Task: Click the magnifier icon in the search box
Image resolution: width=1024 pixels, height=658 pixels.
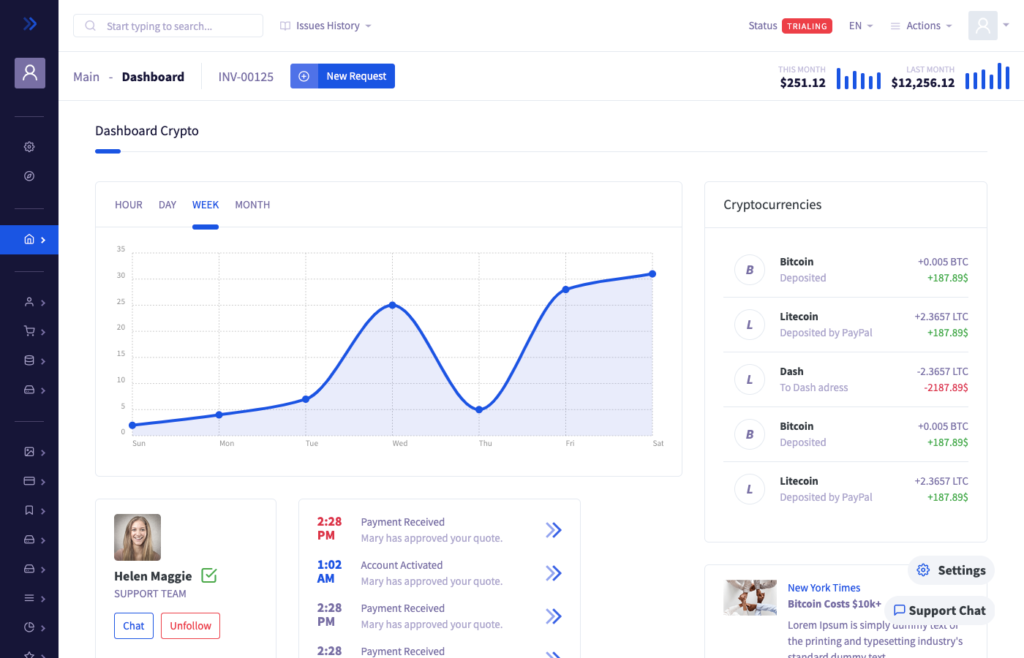Action: tap(90, 25)
